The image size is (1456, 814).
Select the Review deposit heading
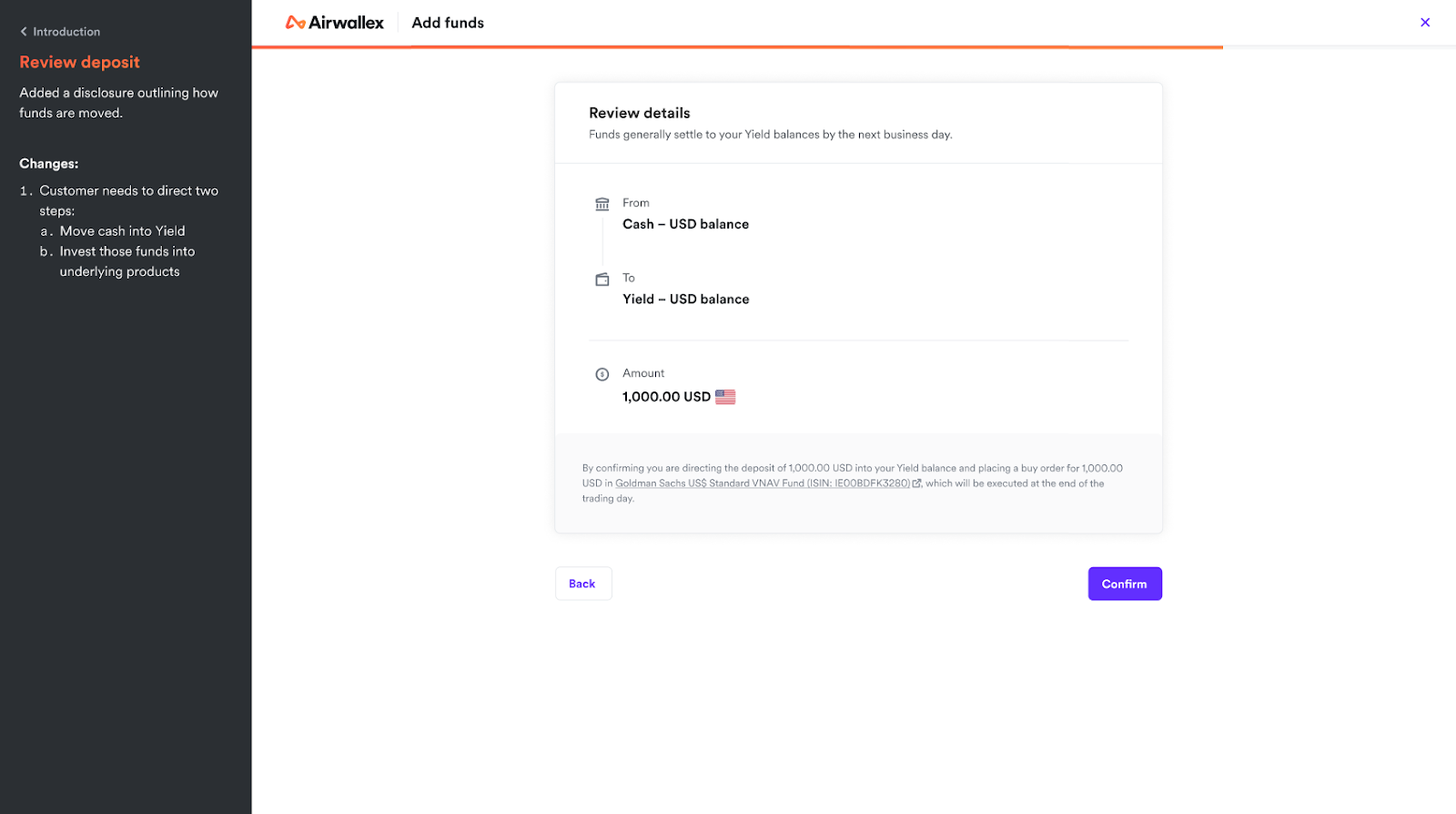[x=80, y=62]
